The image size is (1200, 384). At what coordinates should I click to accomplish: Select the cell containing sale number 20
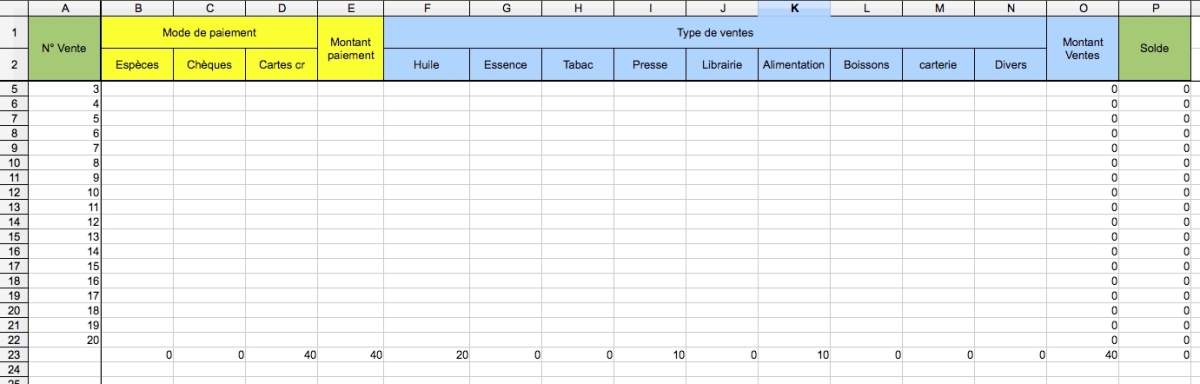65,340
